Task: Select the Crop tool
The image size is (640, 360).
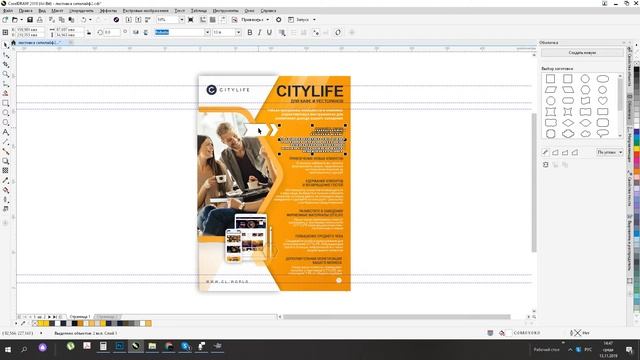Action: coord(6,64)
